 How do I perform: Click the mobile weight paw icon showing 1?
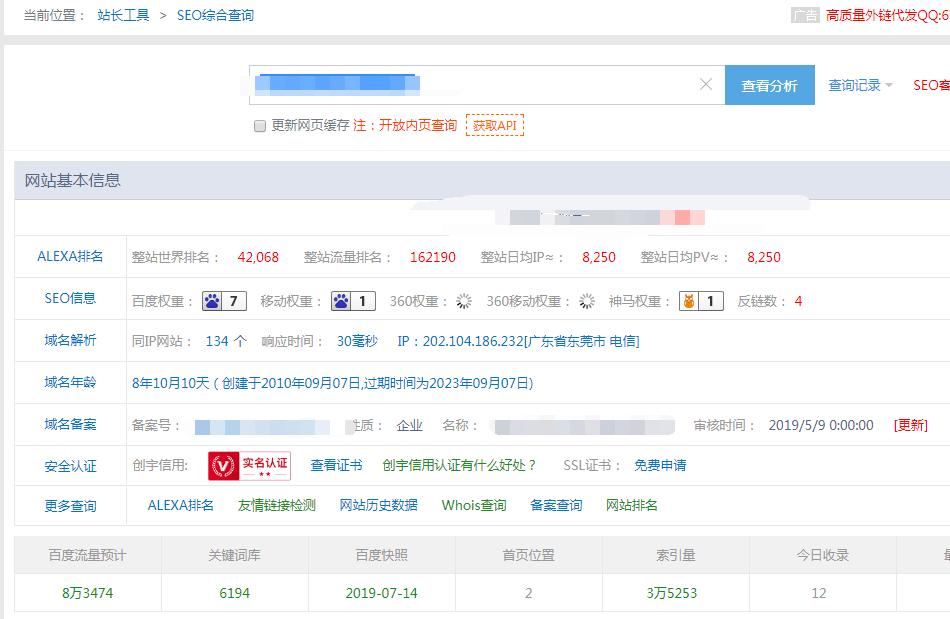(x=343, y=300)
